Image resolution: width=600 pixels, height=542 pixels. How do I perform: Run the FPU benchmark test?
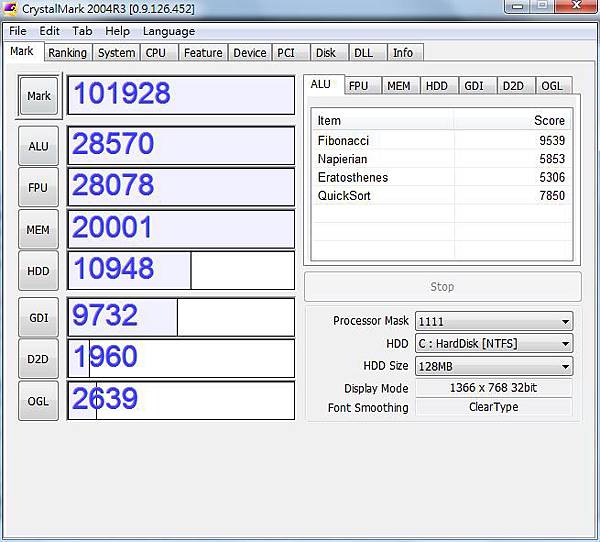(x=38, y=187)
